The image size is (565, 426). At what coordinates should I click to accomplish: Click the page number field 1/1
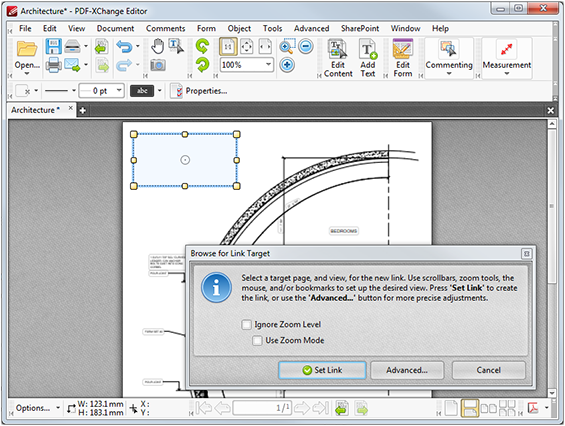pos(262,408)
